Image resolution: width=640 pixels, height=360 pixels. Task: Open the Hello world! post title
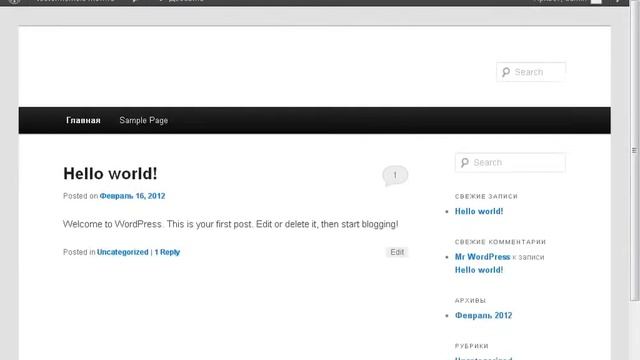110,174
